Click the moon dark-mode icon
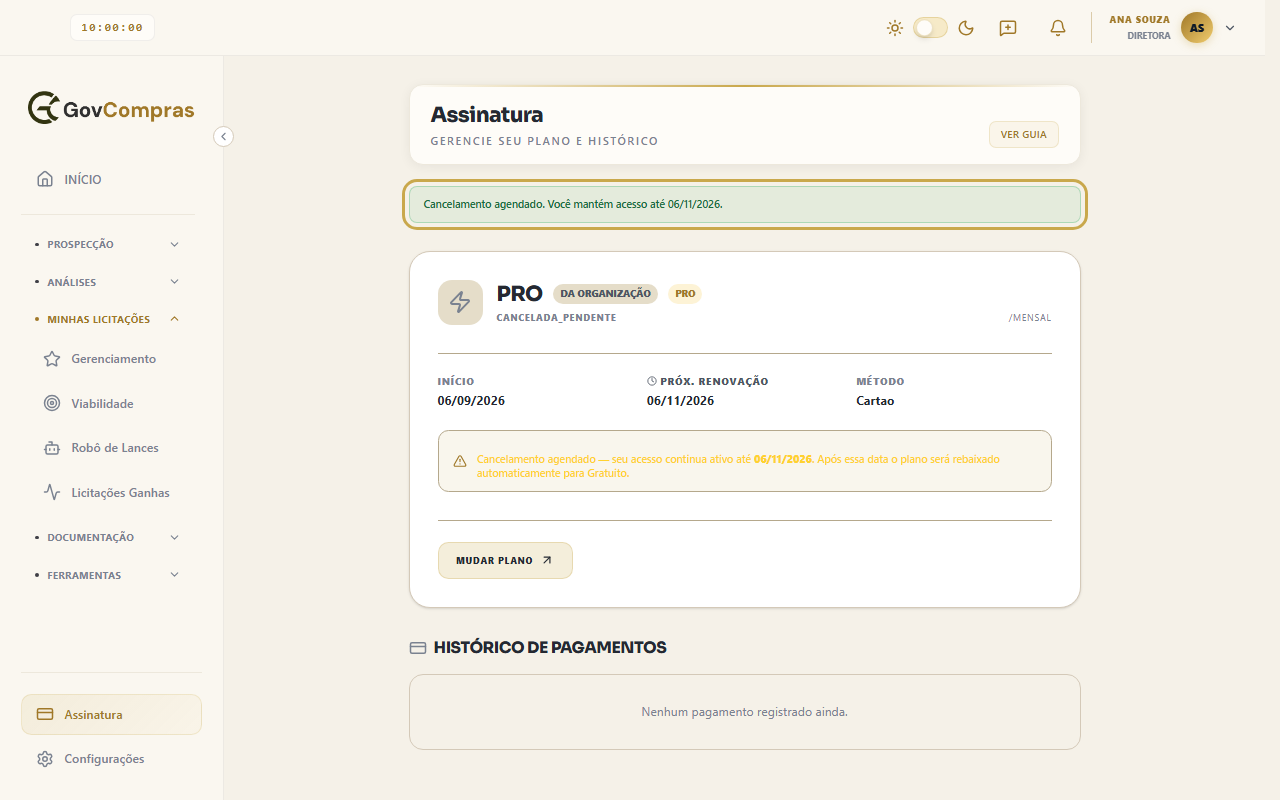The width and height of the screenshot is (1280, 800). [966, 28]
